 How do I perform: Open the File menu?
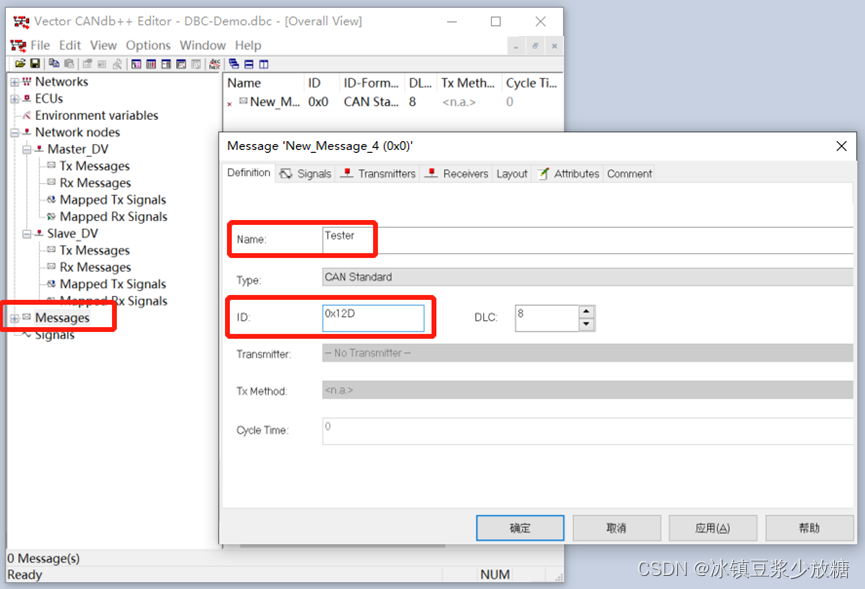pos(40,45)
